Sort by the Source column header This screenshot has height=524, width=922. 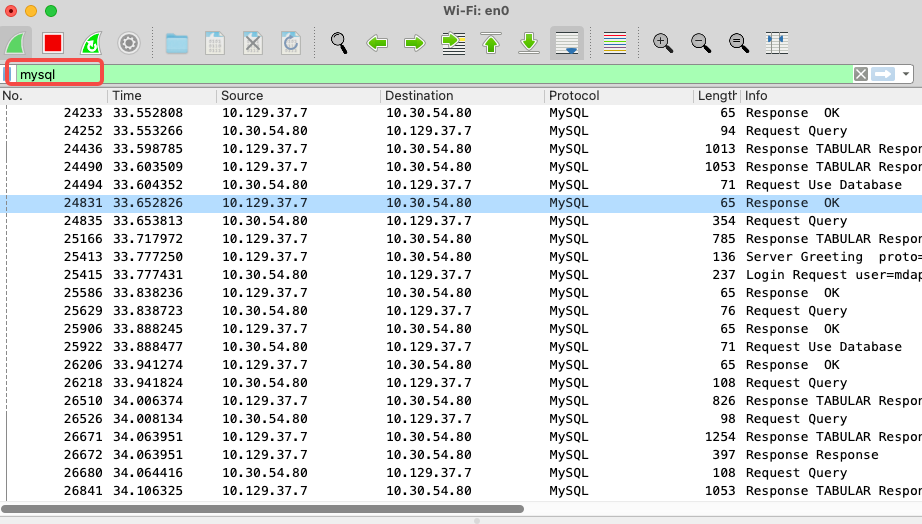pos(298,95)
